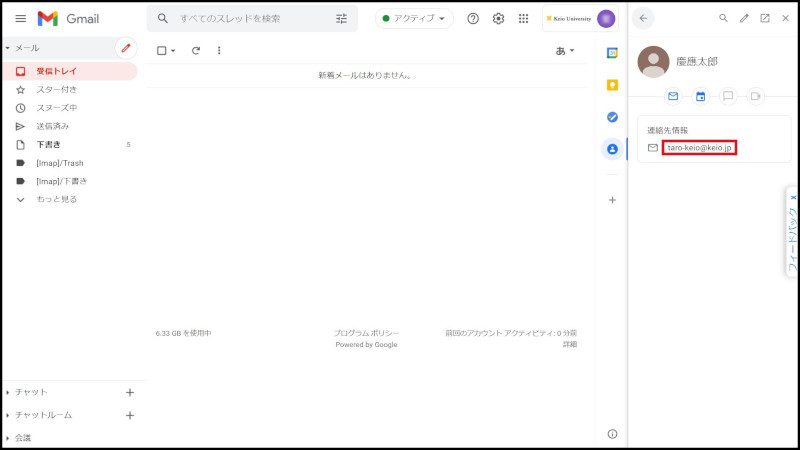Open the 受信トレイ folder

point(56,71)
